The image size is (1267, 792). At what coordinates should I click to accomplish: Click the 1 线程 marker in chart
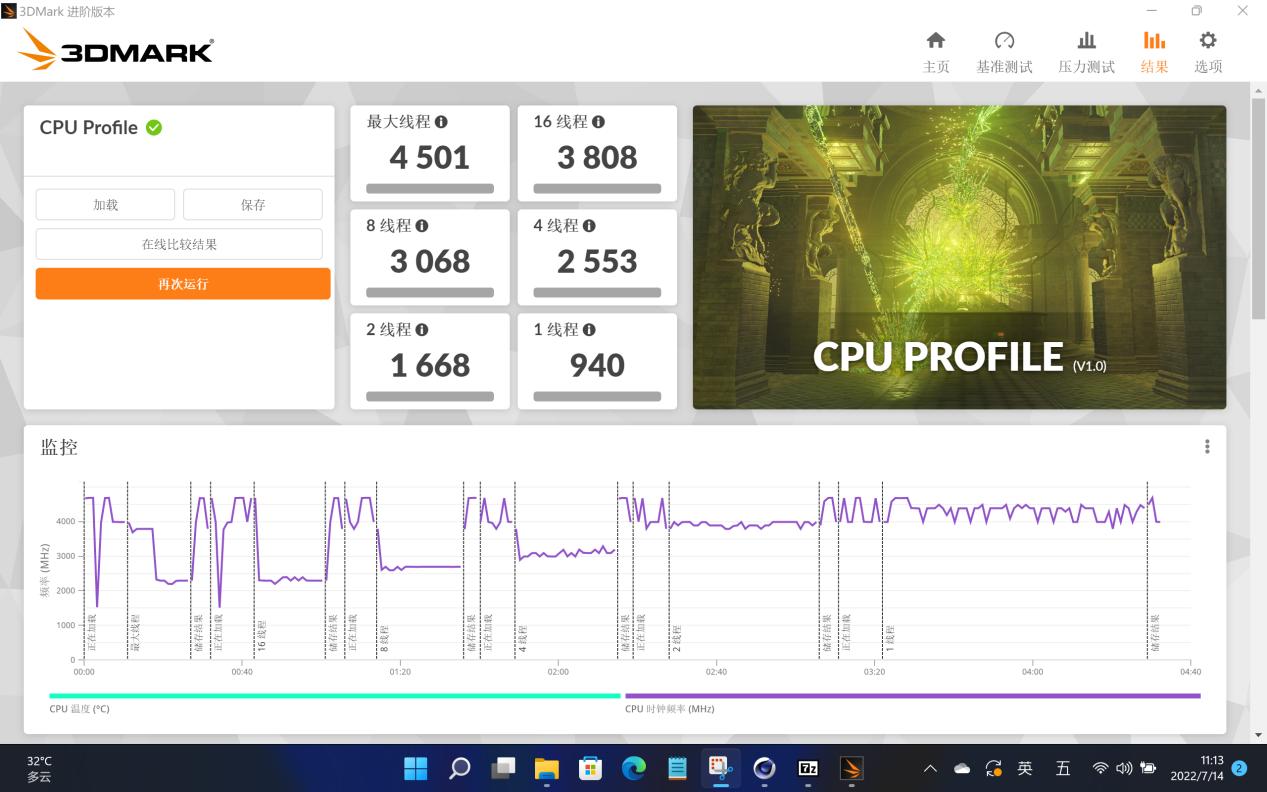click(890, 639)
